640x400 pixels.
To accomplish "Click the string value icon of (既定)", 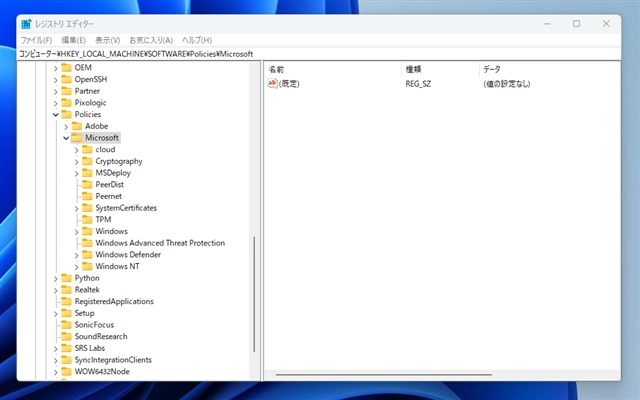I will [x=272, y=84].
